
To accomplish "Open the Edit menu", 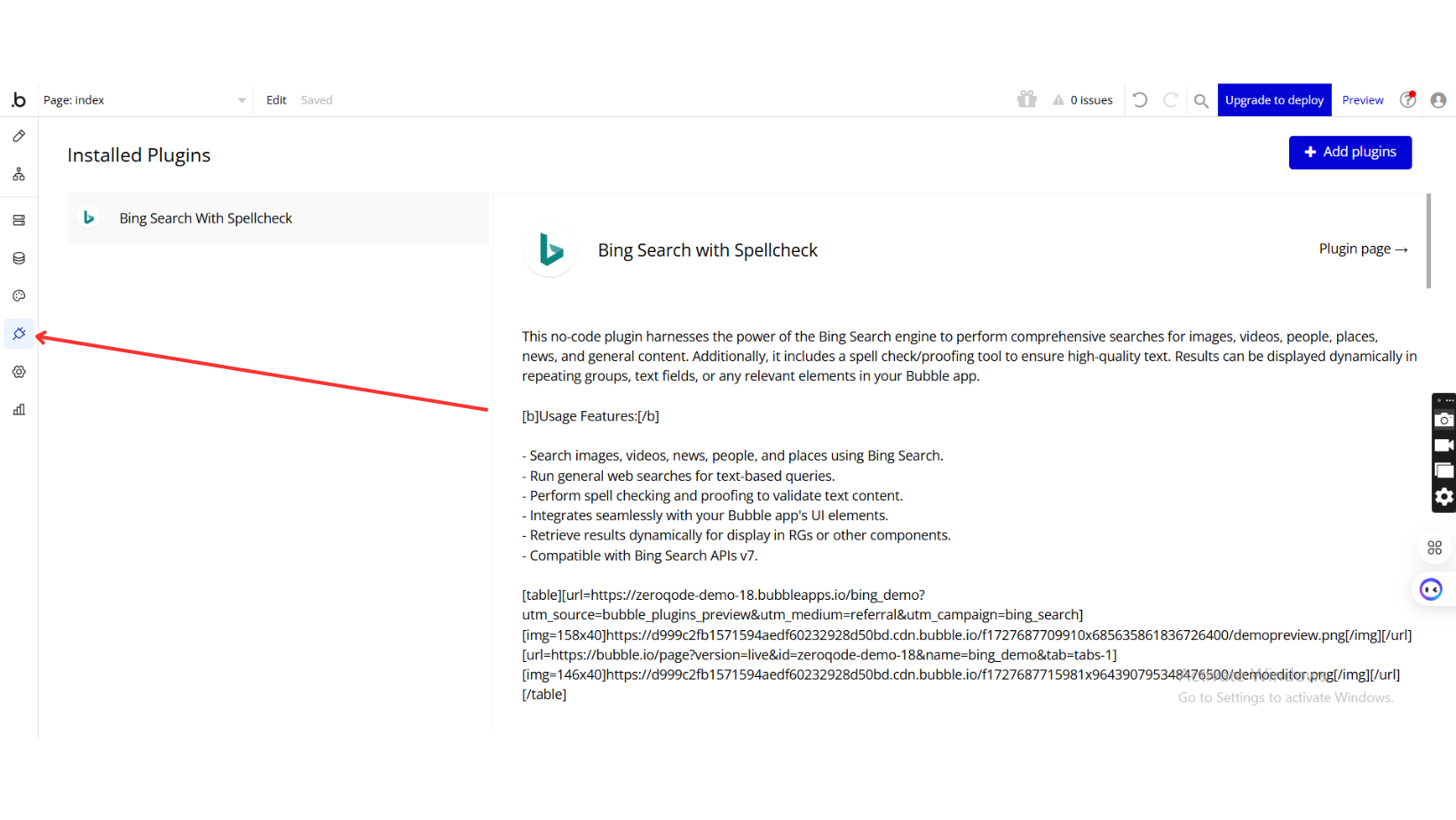I will click(x=276, y=100).
